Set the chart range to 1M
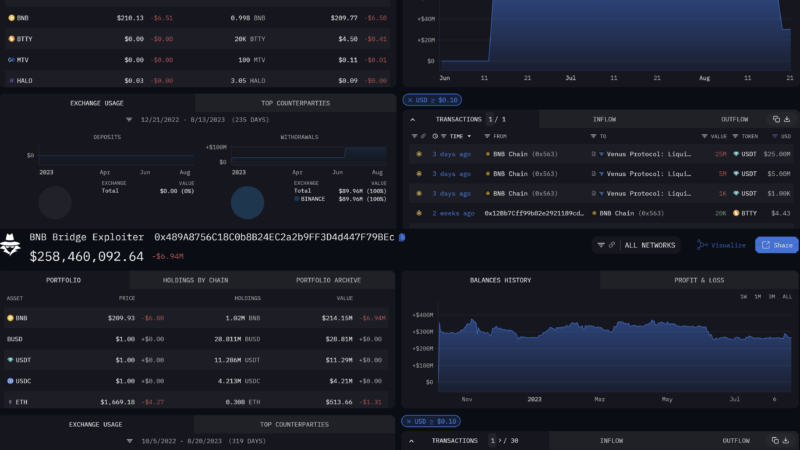The height and width of the screenshot is (450, 800). tap(758, 297)
